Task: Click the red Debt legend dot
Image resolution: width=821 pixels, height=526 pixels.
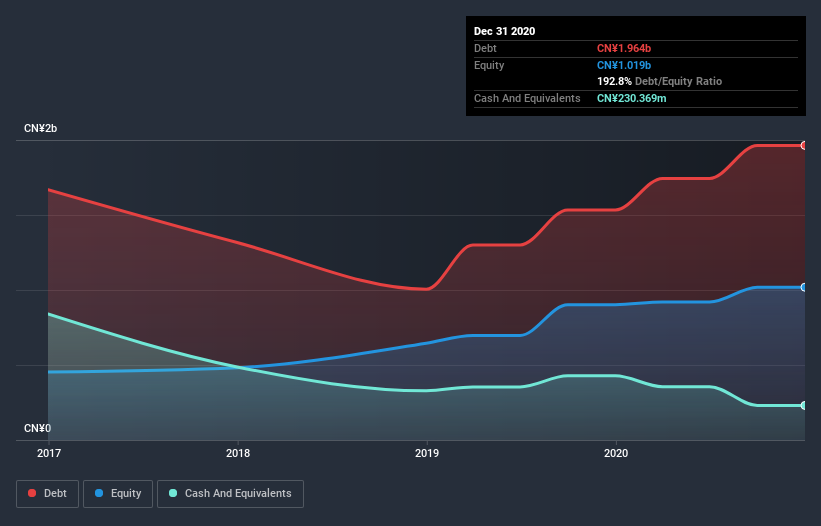Action: (x=32, y=493)
